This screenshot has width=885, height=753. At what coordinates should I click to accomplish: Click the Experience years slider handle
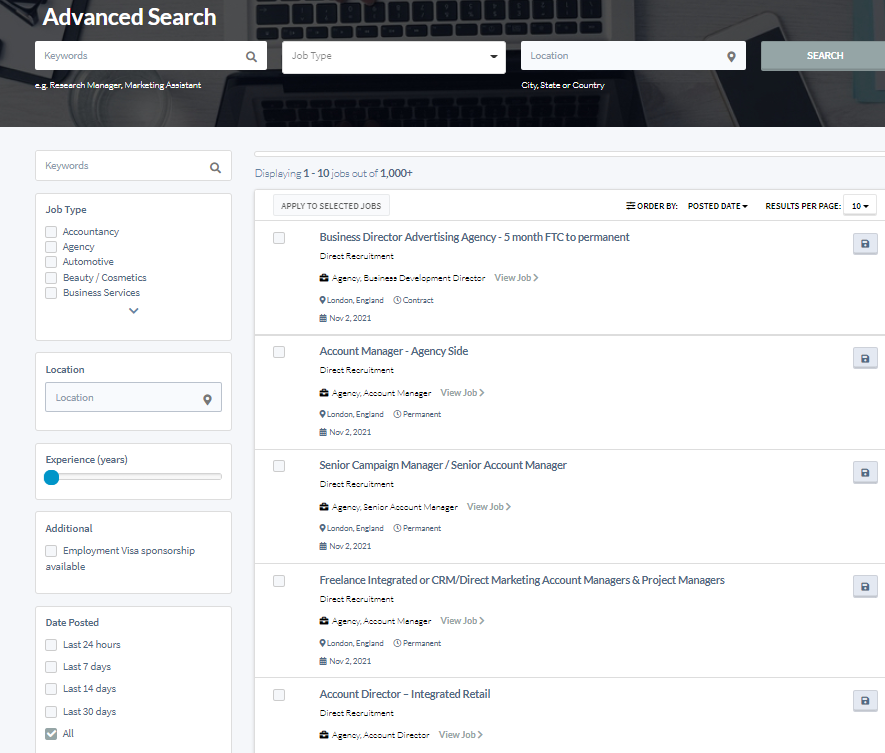[51, 478]
